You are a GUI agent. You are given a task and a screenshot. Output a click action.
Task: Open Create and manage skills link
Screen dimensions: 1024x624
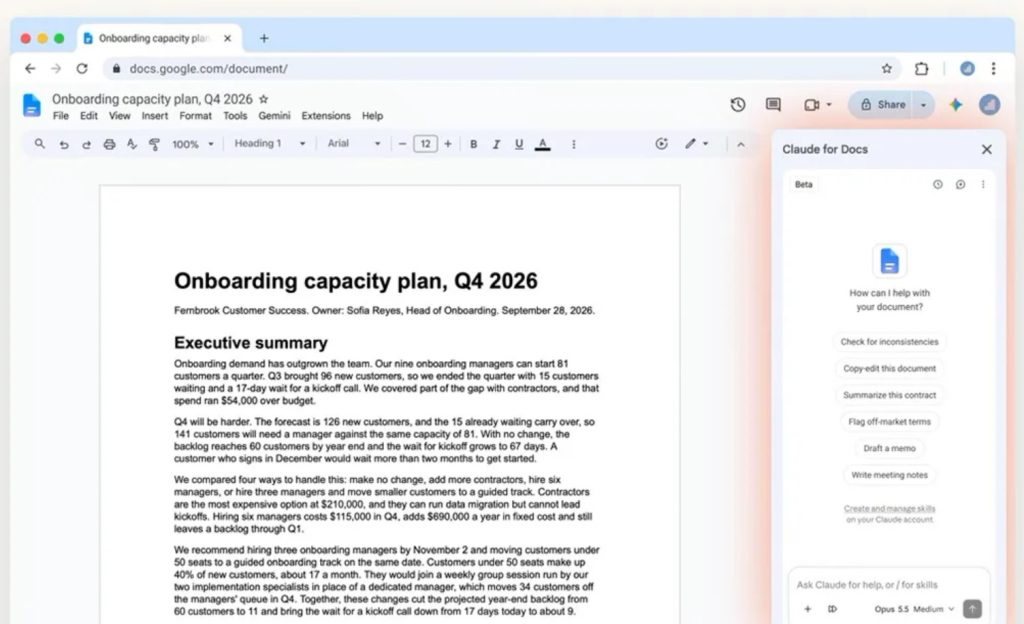[x=889, y=508]
